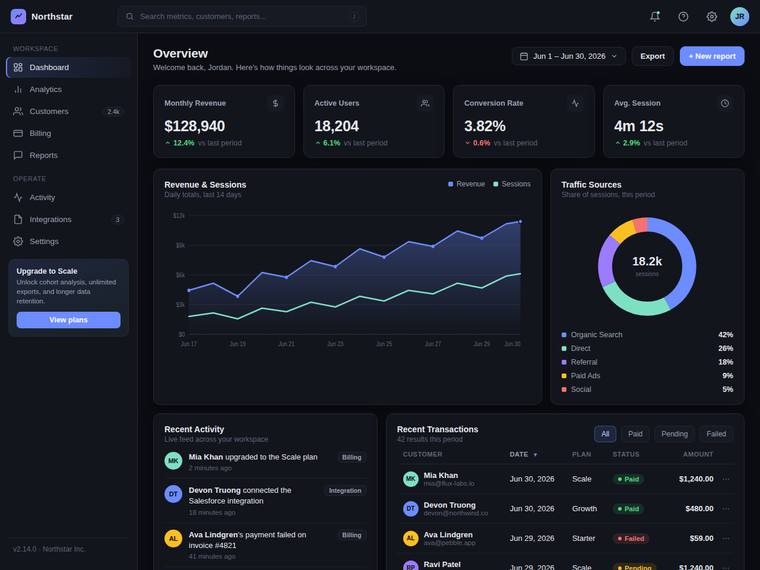Click the pulse icon on Conversion Rate card

pos(575,103)
